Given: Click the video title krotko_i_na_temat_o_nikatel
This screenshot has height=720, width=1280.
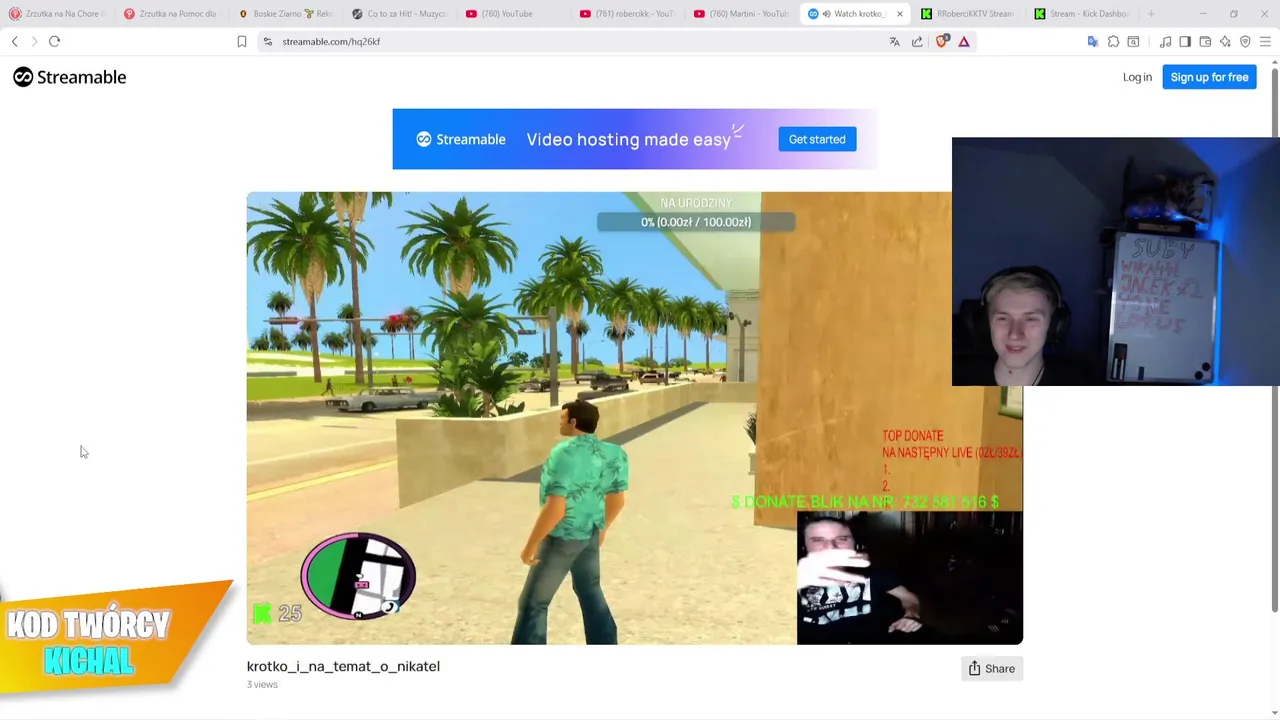Looking at the screenshot, I should pos(343,666).
